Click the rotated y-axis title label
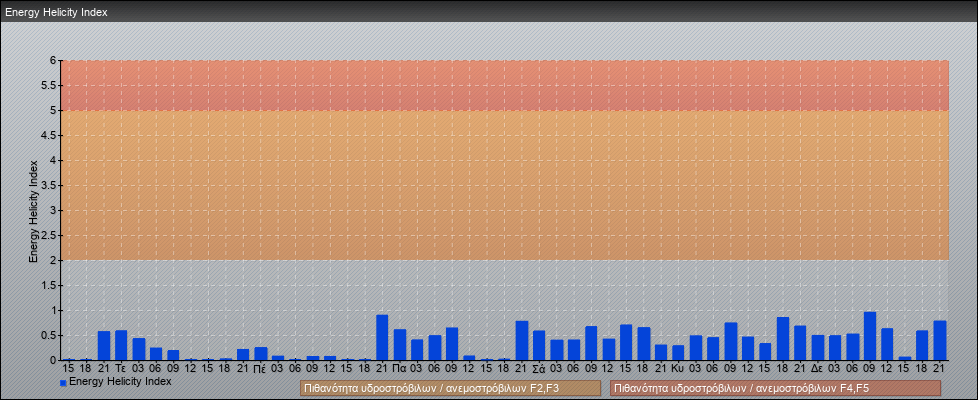The image size is (978, 400). pyautogui.click(x=33, y=210)
